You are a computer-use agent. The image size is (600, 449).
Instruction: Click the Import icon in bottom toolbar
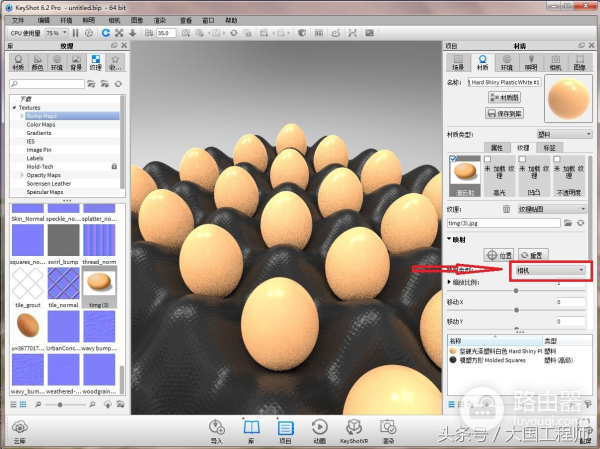[x=217, y=431]
